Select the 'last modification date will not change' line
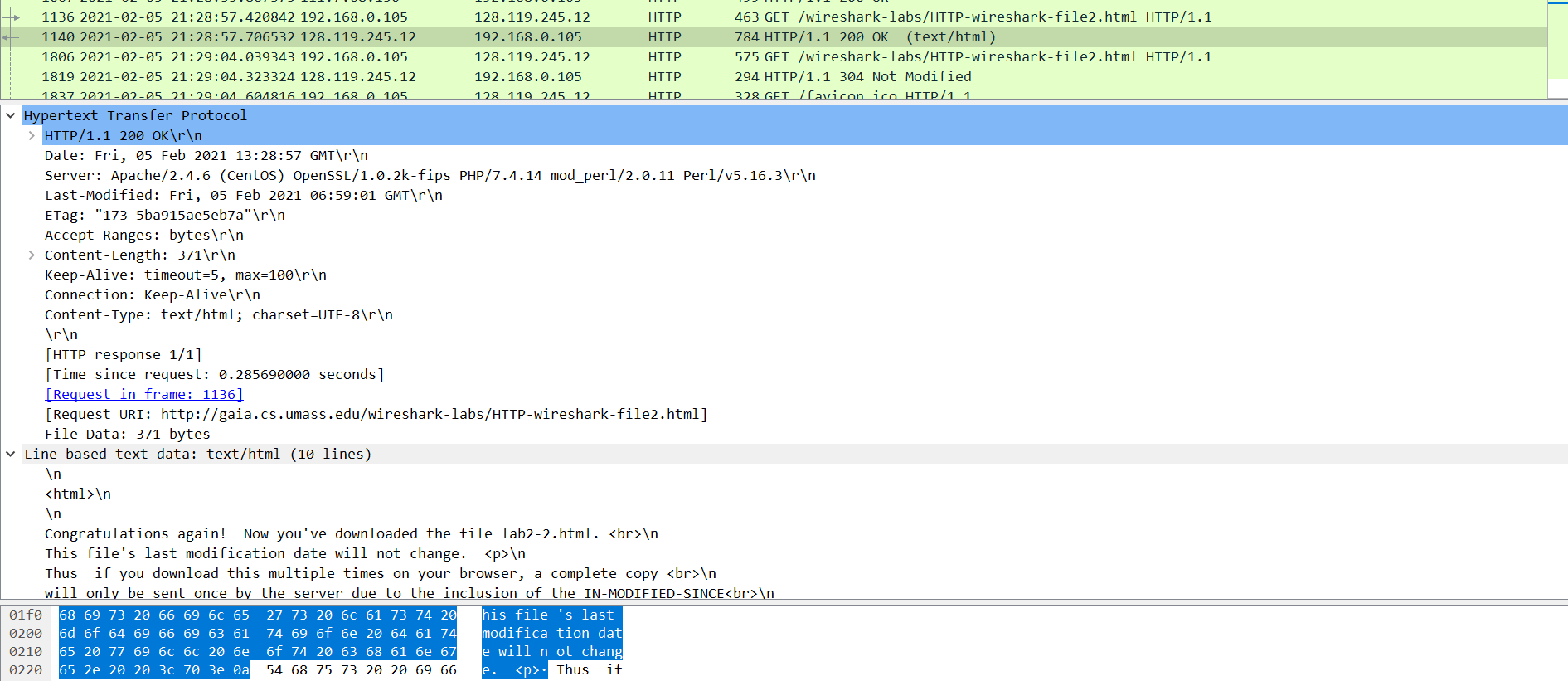 pyautogui.click(x=285, y=553)
